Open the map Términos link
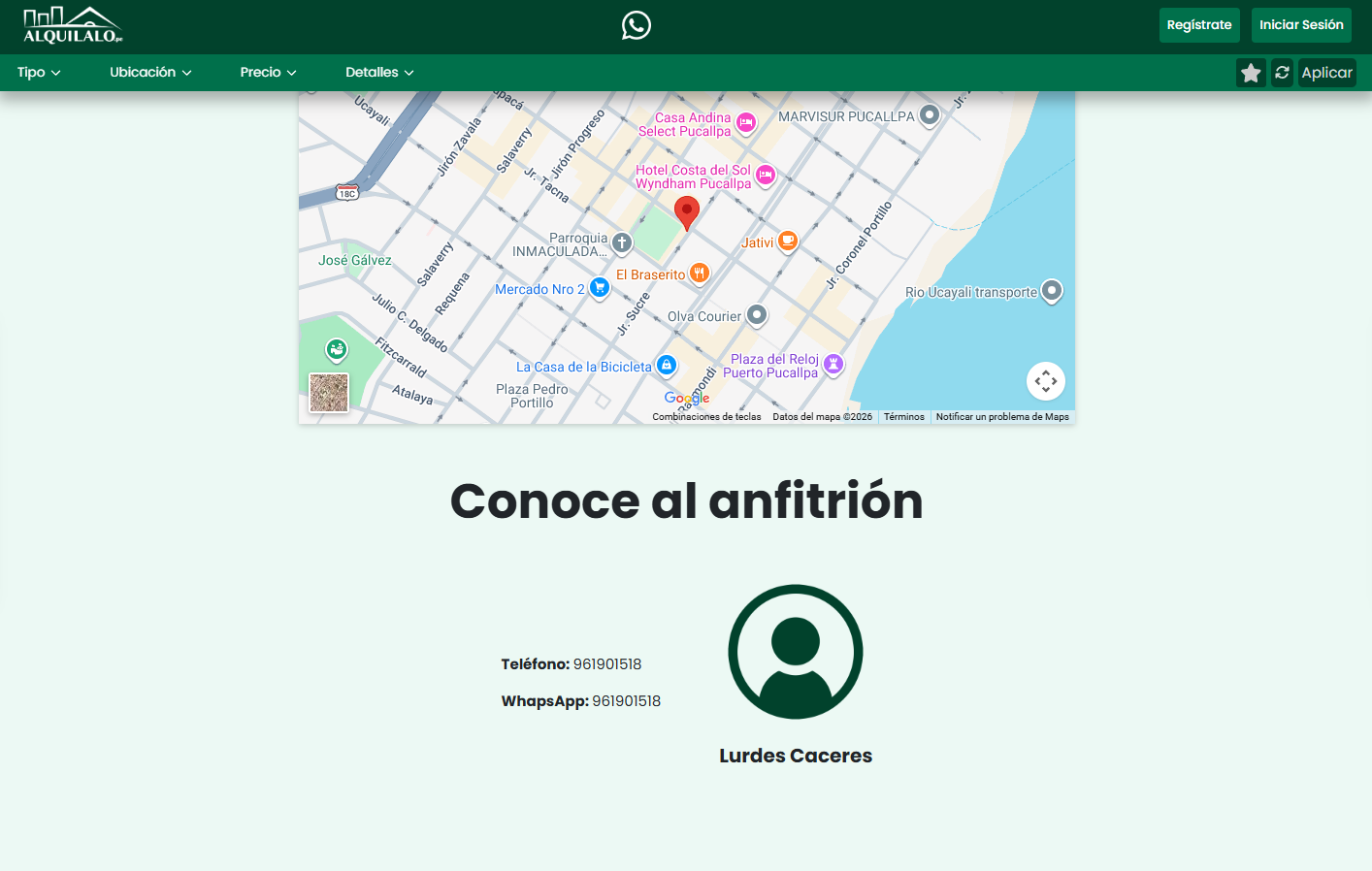This screenshot has width=1372, height=871. pos(903,417)
